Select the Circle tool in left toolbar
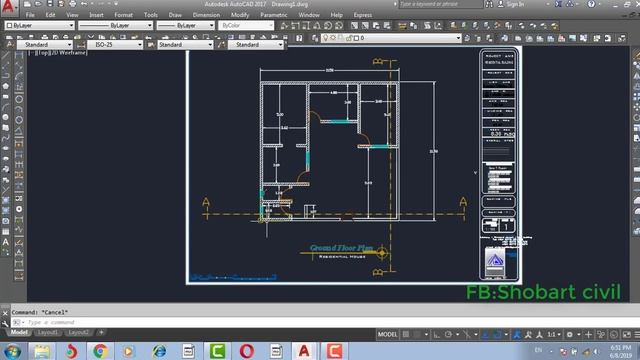This screenshot has height=360, width=640. tap(6, 117)
